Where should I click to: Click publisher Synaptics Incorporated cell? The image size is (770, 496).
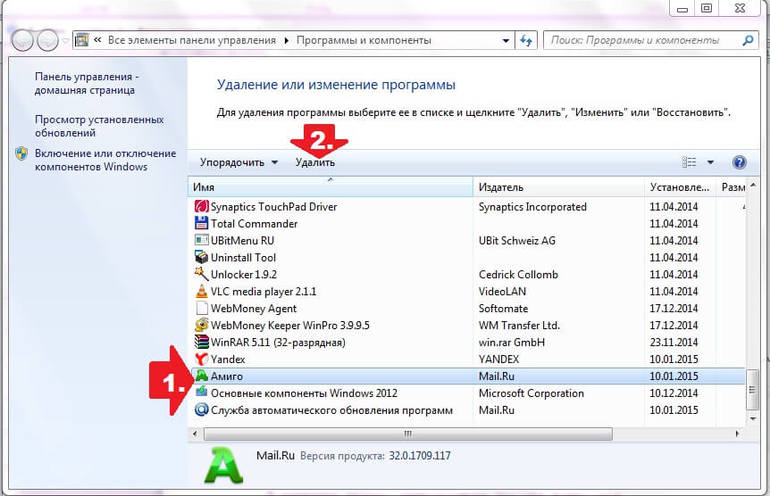[x=533, y=207]
